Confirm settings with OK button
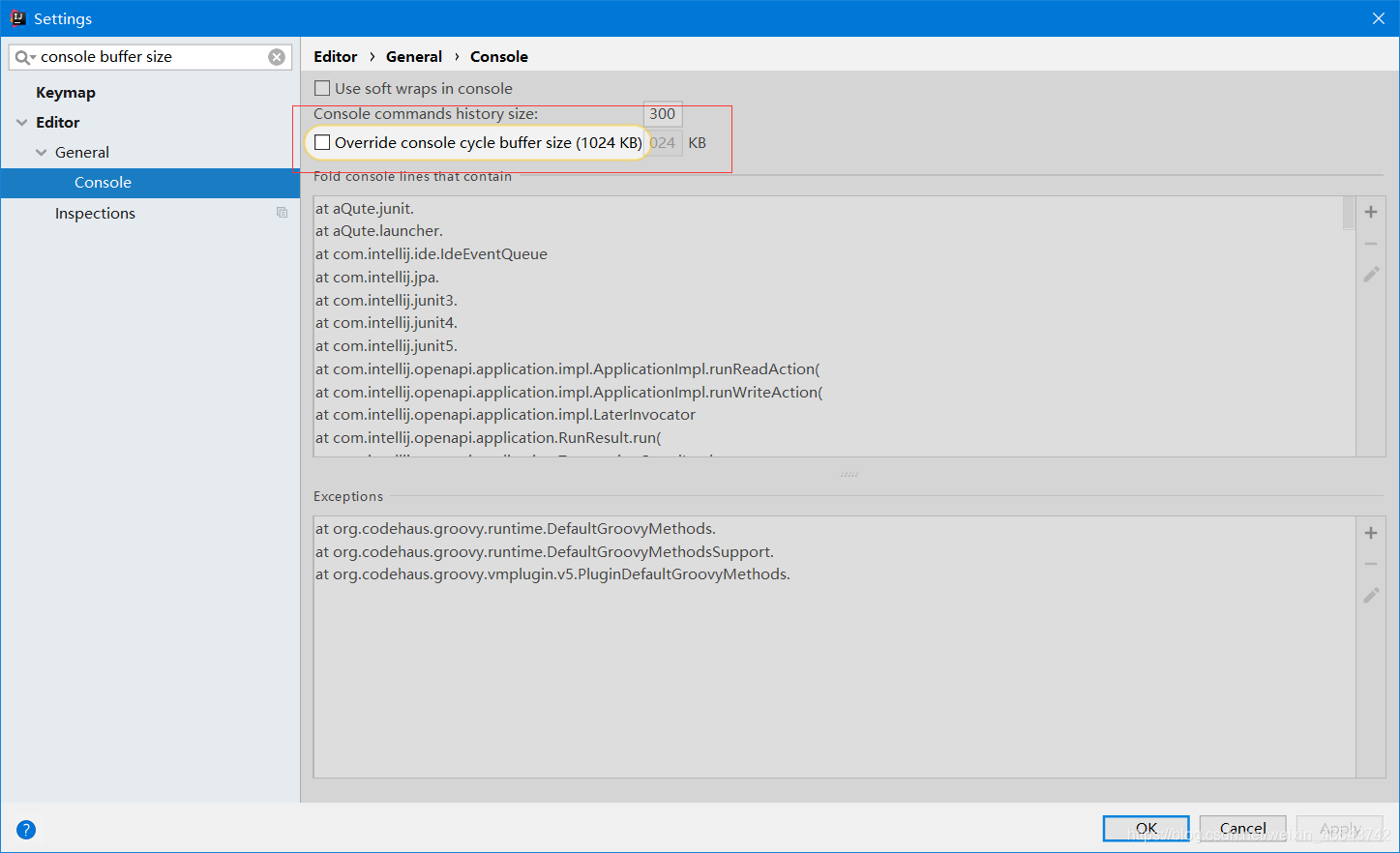This screenshot has width=1400, height=853. click(x=1147, y=829)
